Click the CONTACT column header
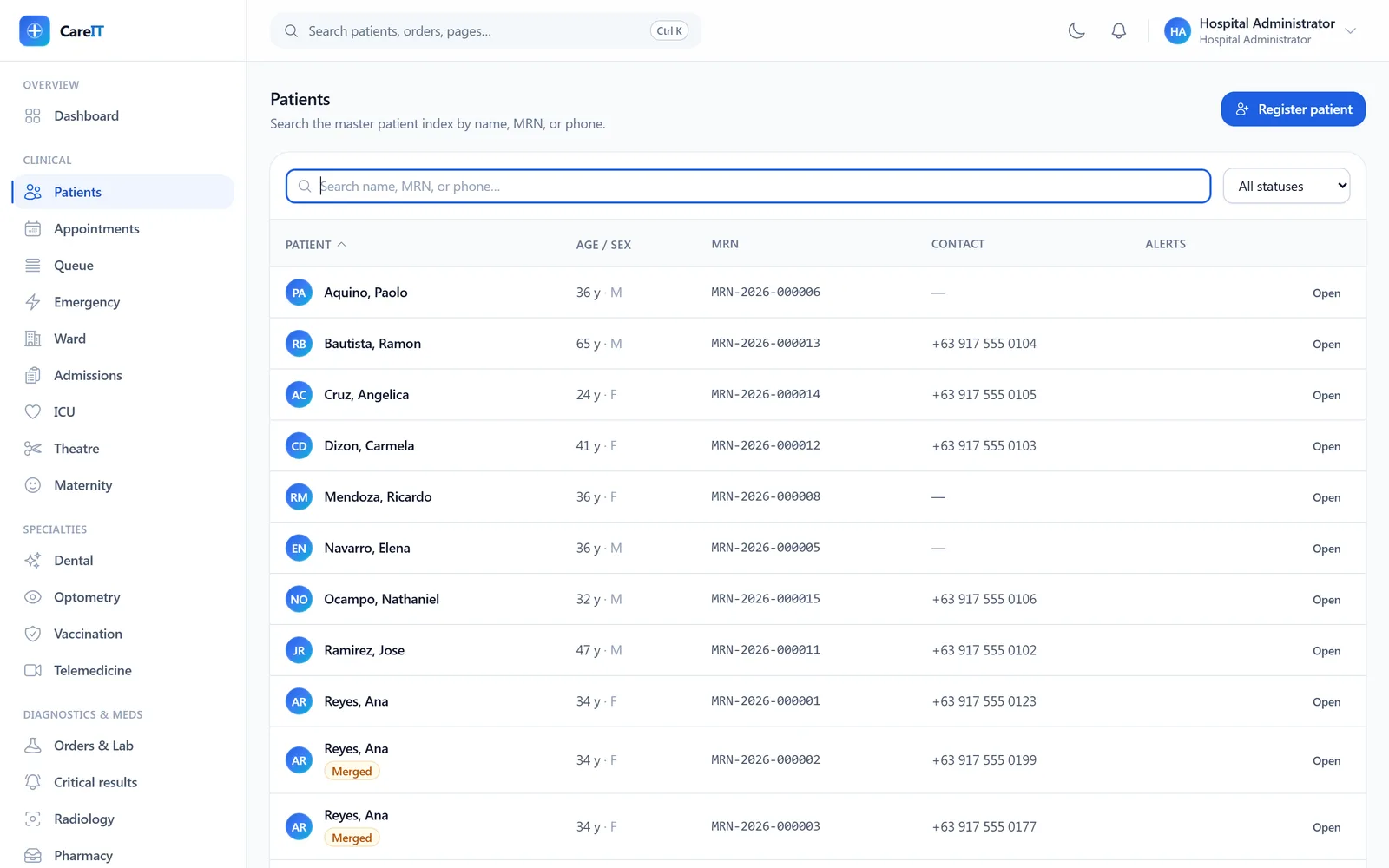Screen dimensions: 1389x868 tap(958, 244)
